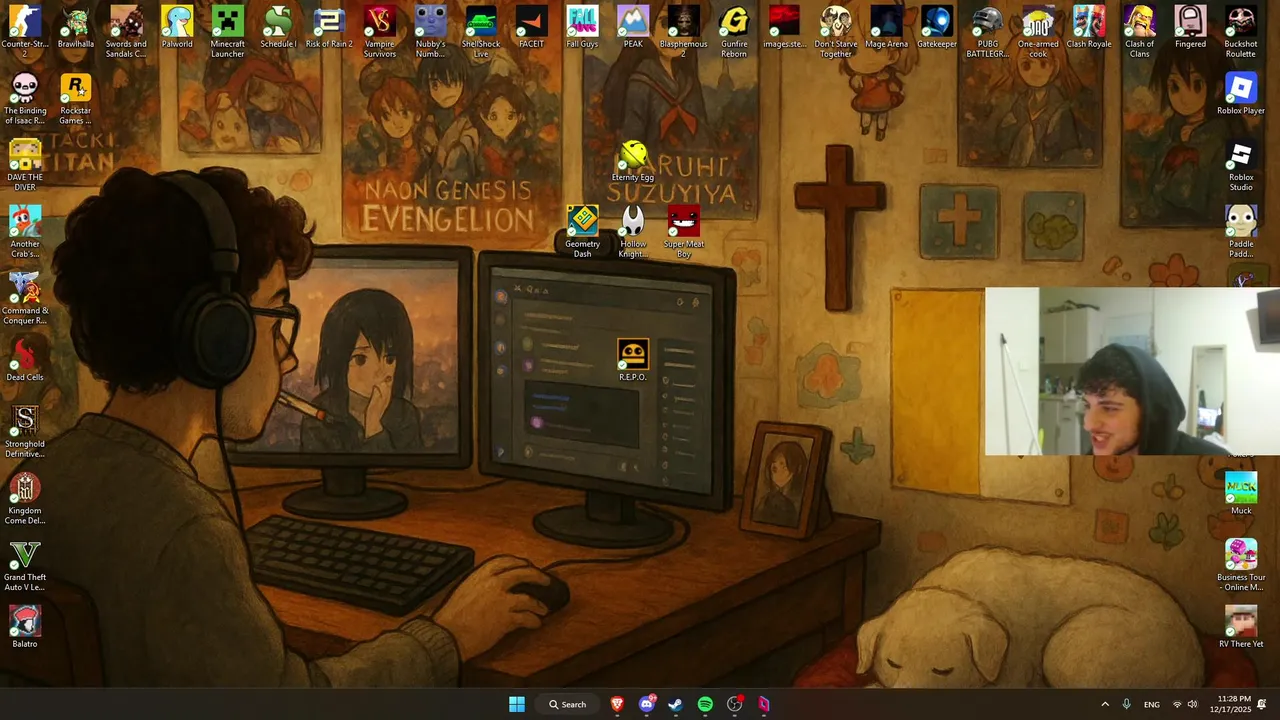Image resolution: width=1280 pixels, height=720 pixels.
Task: Click the microphone tray icon
Action: point(1127,704)
